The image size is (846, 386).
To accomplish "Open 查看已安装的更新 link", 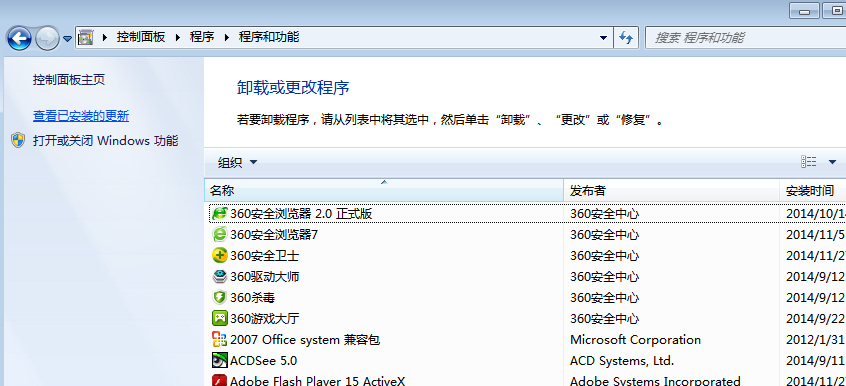I will 81,116.
